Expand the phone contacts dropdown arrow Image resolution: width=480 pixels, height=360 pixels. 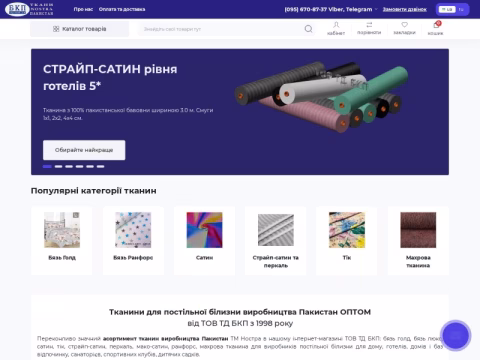coord(376,9)
